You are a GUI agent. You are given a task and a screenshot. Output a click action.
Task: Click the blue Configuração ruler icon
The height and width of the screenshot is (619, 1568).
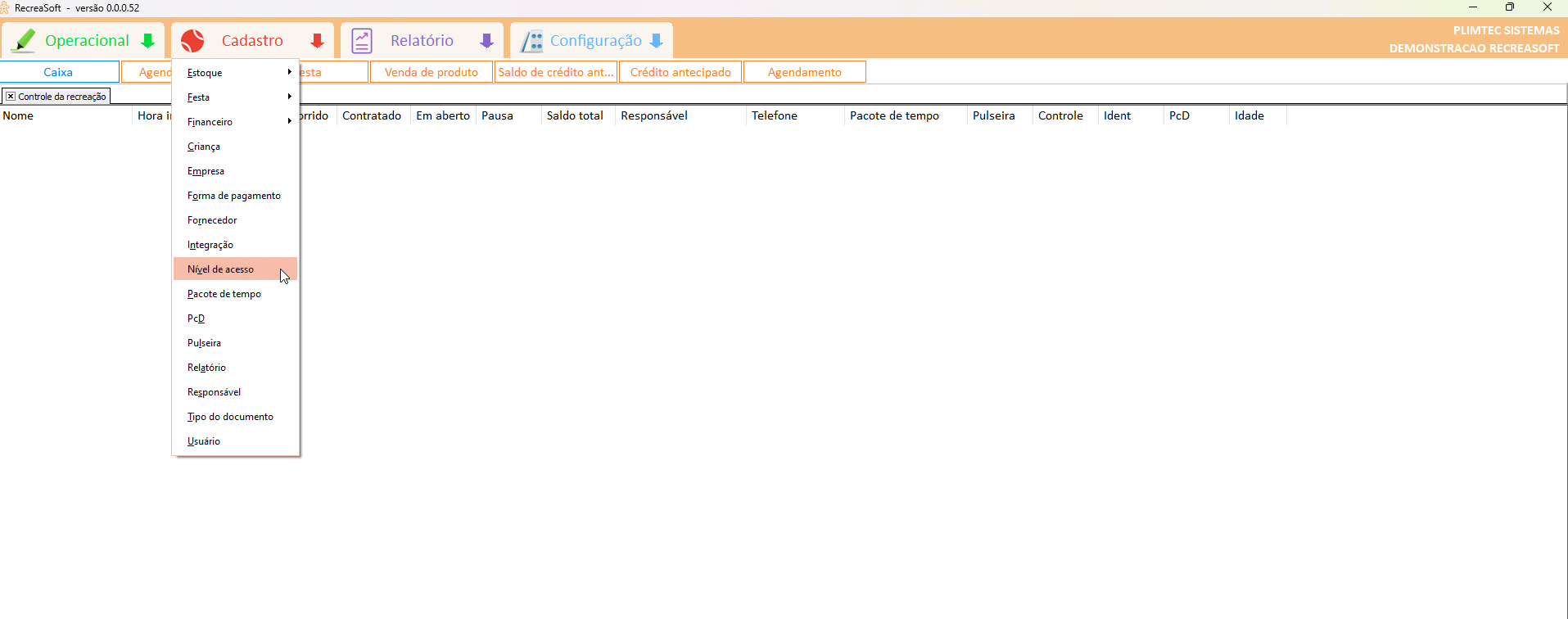532,40
